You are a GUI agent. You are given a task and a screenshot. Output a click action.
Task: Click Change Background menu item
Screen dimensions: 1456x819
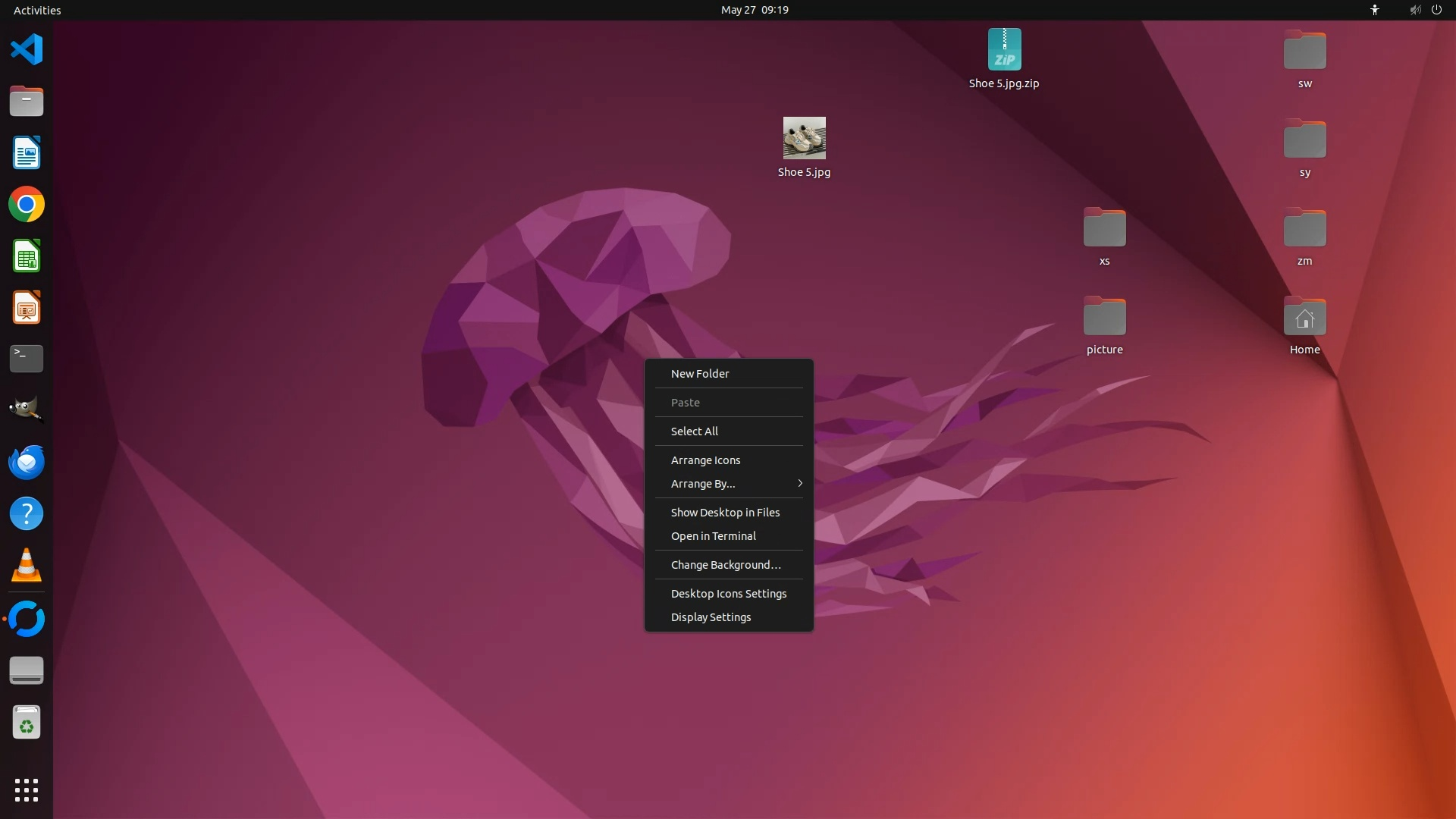click(725, 565)
